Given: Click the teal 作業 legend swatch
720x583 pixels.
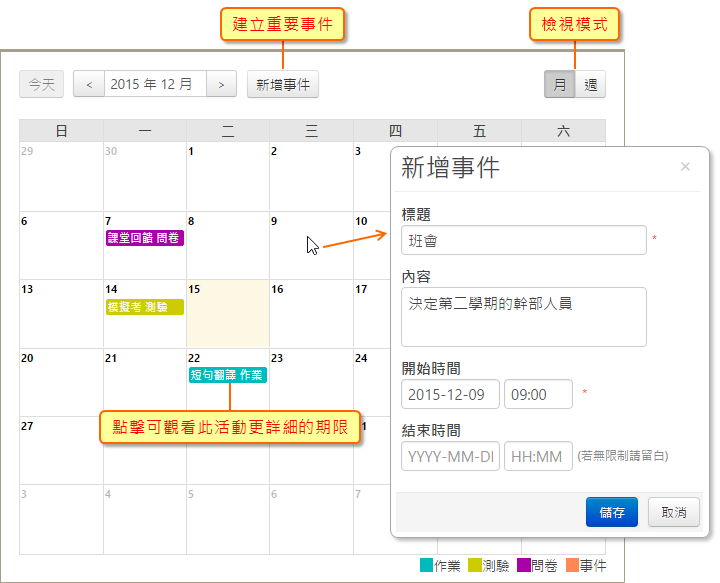Looking at the screenshot, I should (427, 566).
